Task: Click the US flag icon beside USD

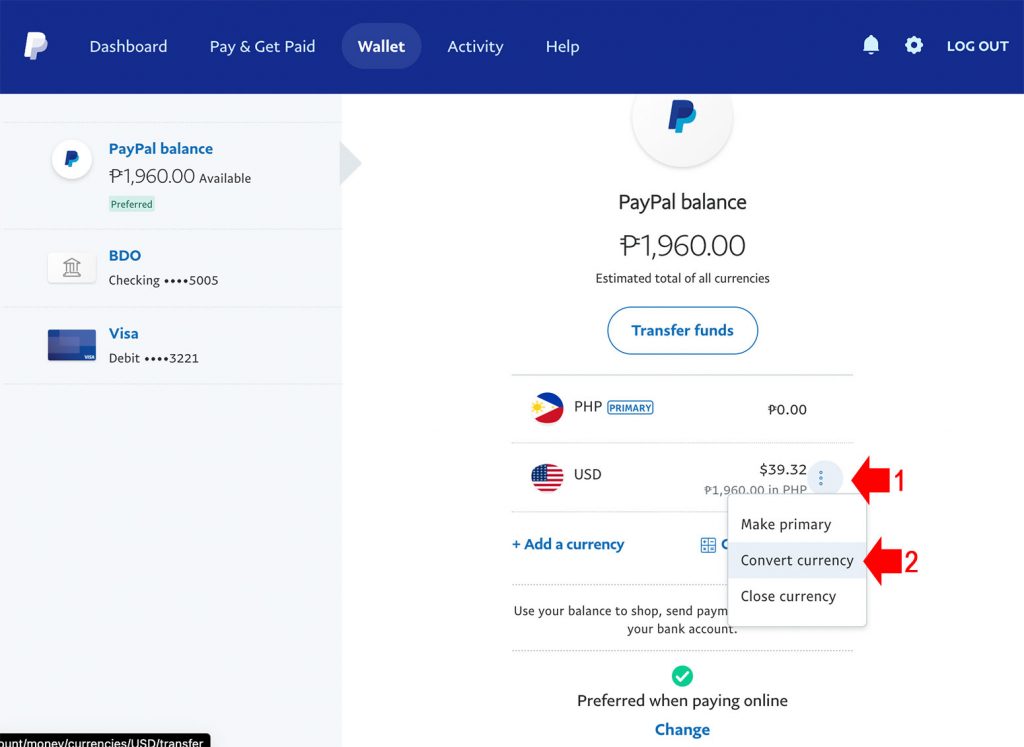Action: 547,477
